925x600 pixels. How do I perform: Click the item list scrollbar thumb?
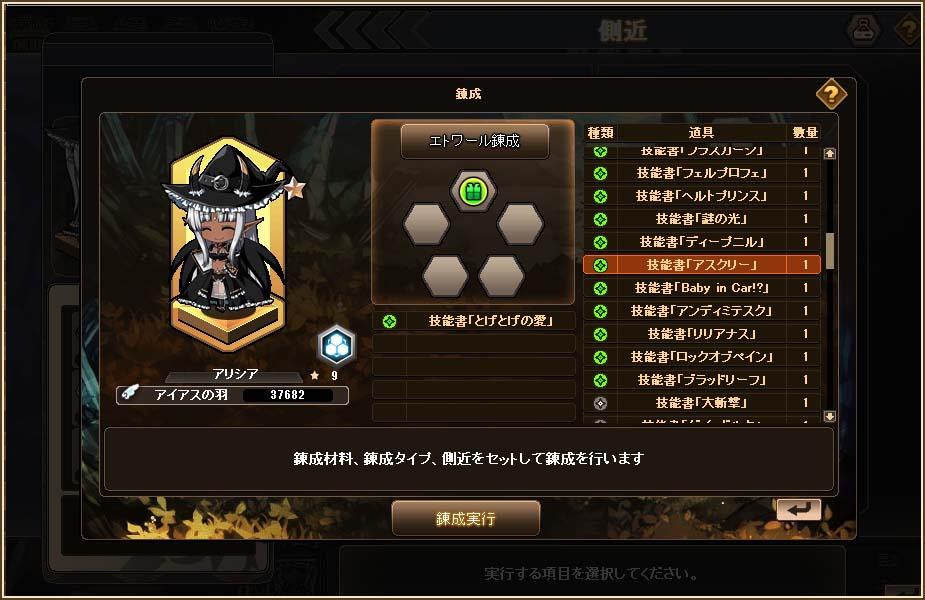tap(830, 250)
